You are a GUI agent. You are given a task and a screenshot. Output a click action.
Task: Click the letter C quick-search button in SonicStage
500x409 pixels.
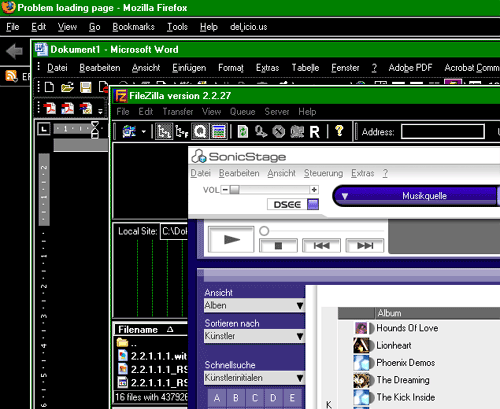(255, 398)
